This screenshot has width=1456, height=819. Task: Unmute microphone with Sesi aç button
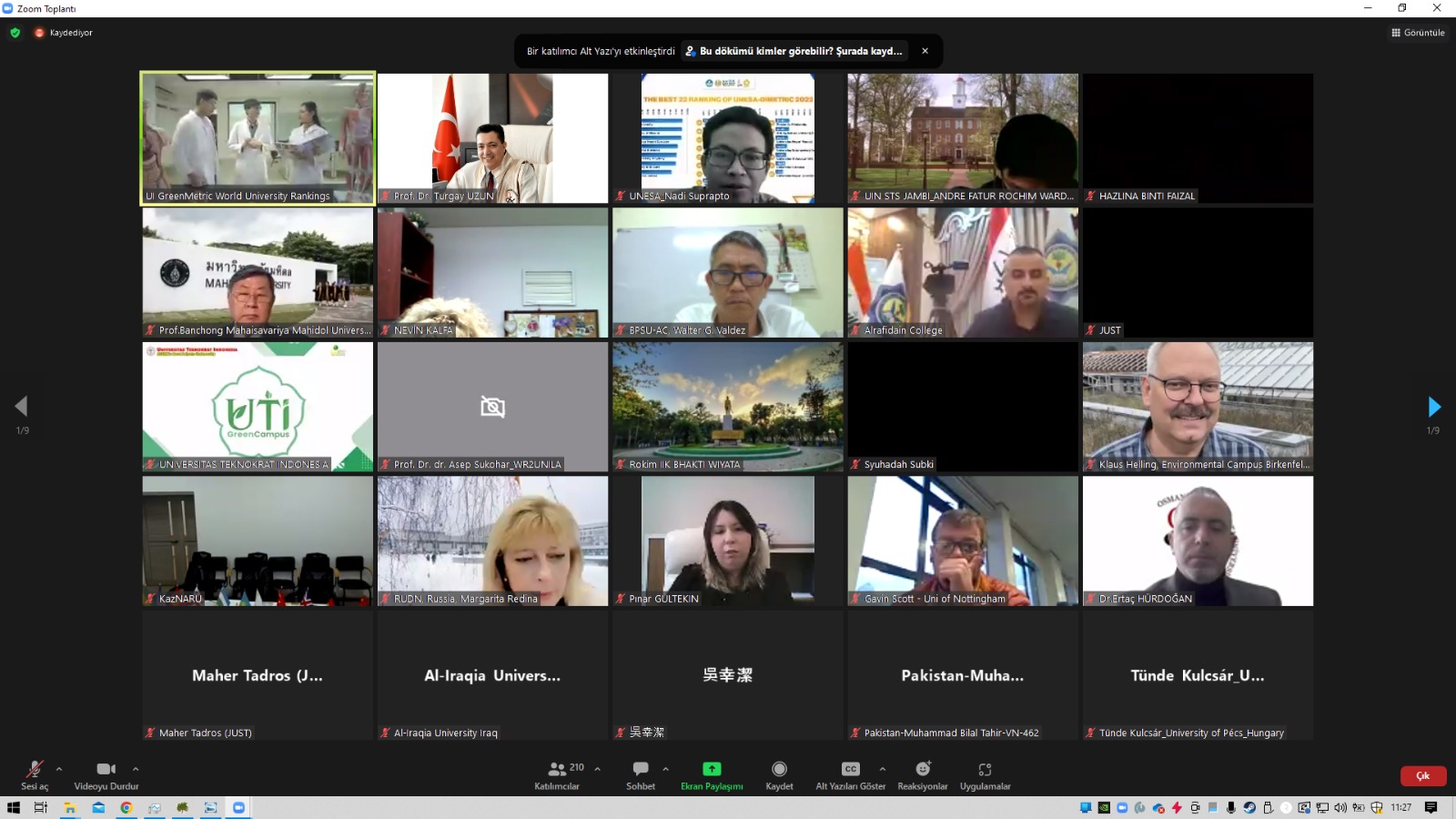35,774
